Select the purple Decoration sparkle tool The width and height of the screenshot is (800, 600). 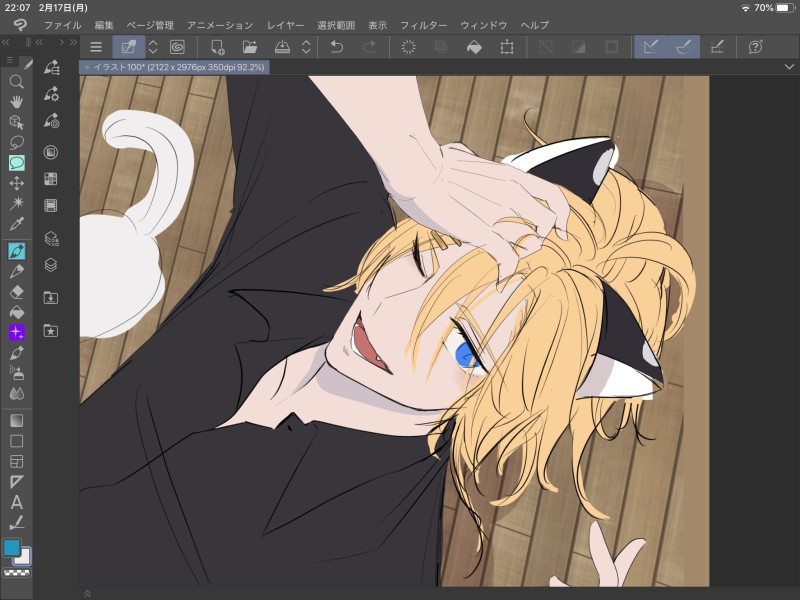[16, 333]
